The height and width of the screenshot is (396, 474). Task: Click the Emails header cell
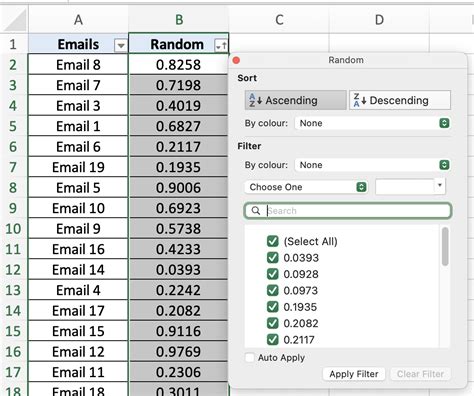click(x=78, y=44)
